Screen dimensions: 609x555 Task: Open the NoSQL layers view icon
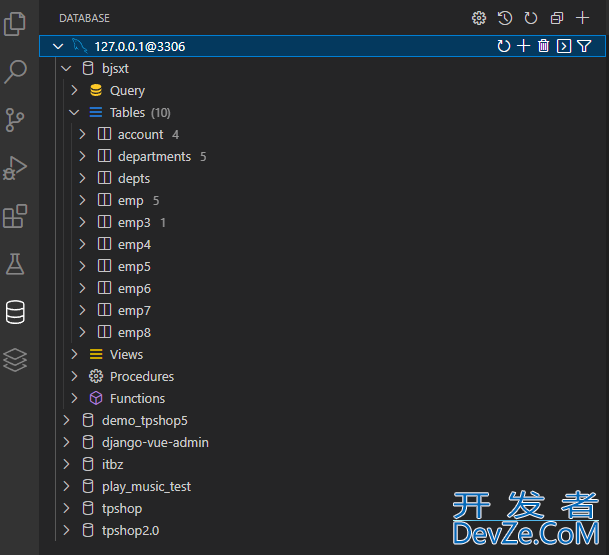click(x=15, y=360)
